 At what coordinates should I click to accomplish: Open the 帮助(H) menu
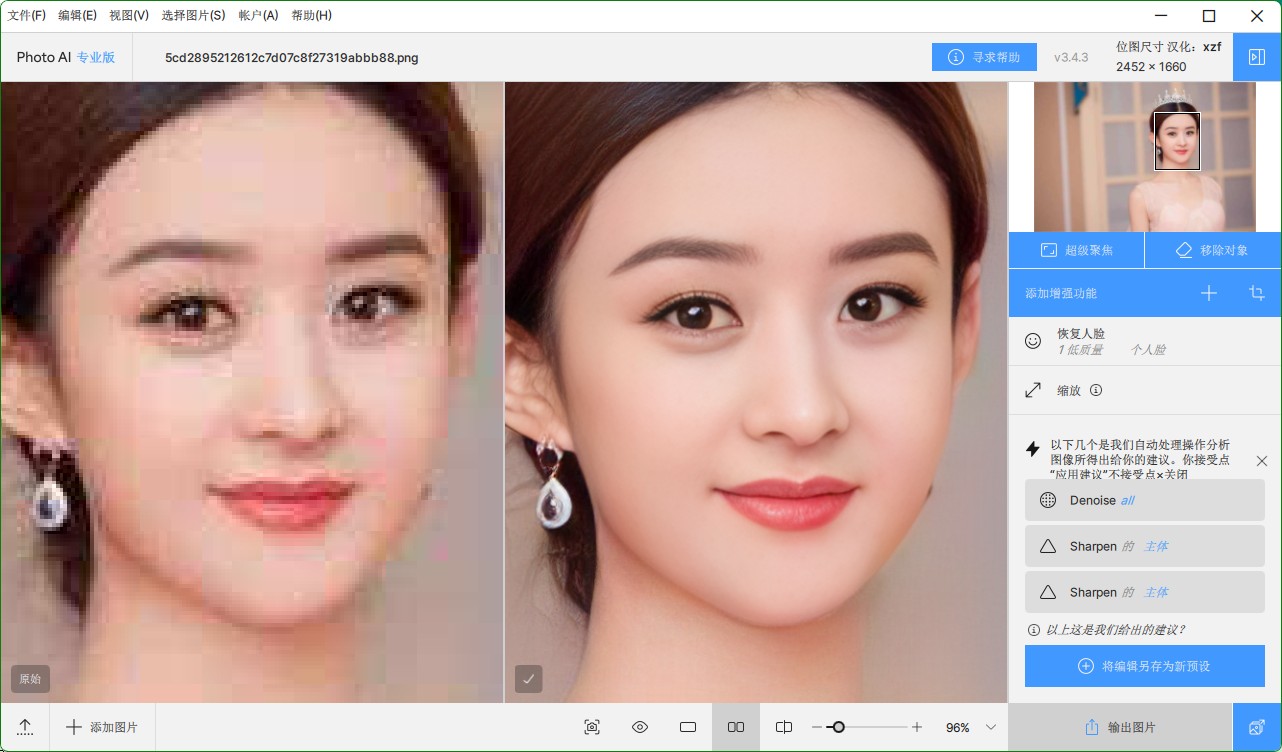(311, 16)
